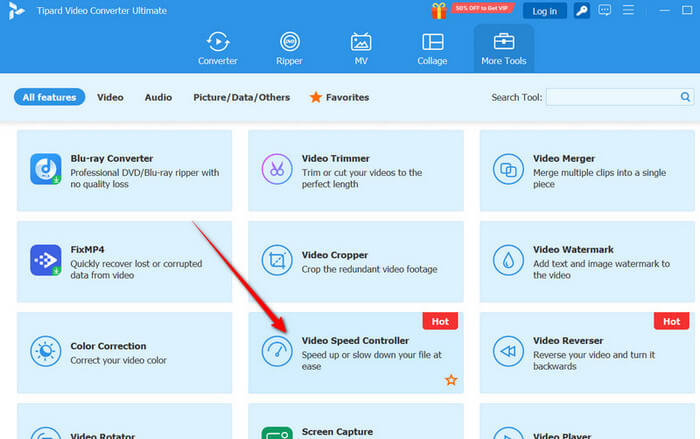
Task: Open the Video Player title
Action: tap(562, 435)
